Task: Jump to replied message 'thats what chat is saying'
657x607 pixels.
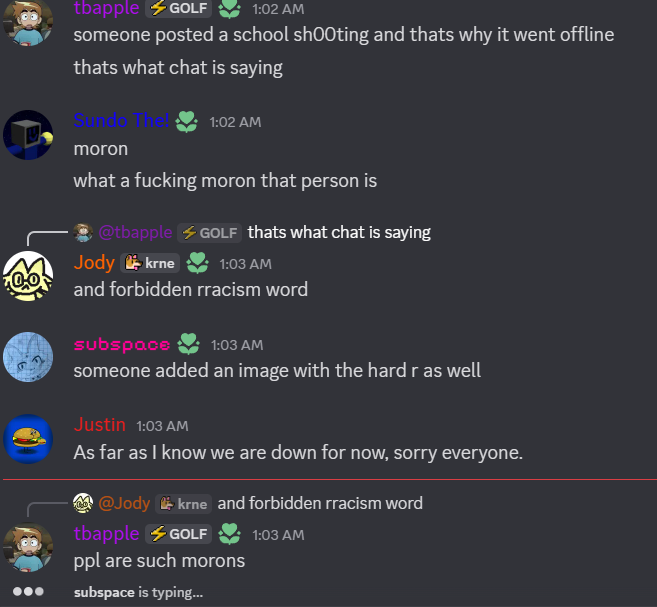Action: (339, 232)
